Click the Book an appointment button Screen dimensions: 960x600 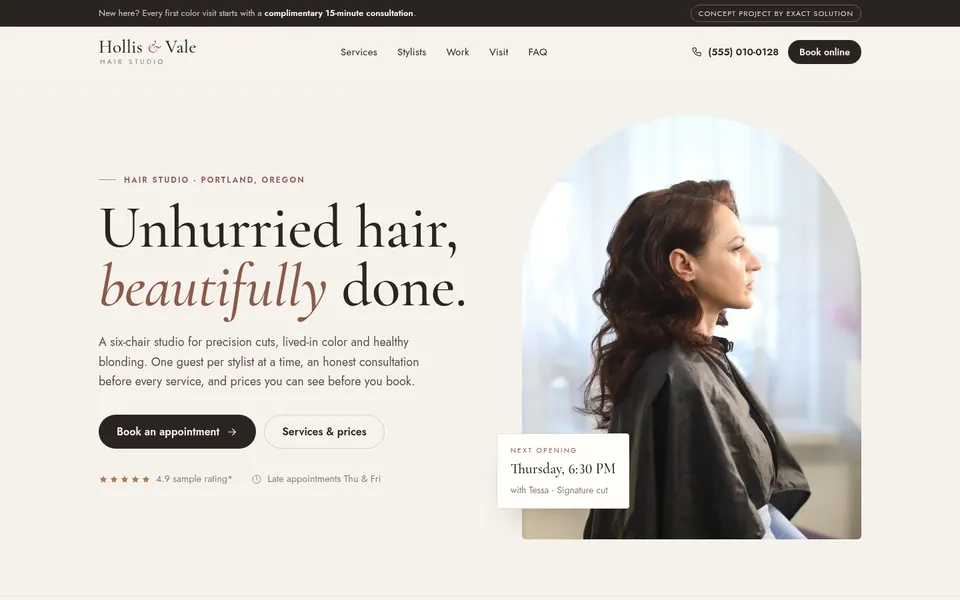(x=177, y=432)
